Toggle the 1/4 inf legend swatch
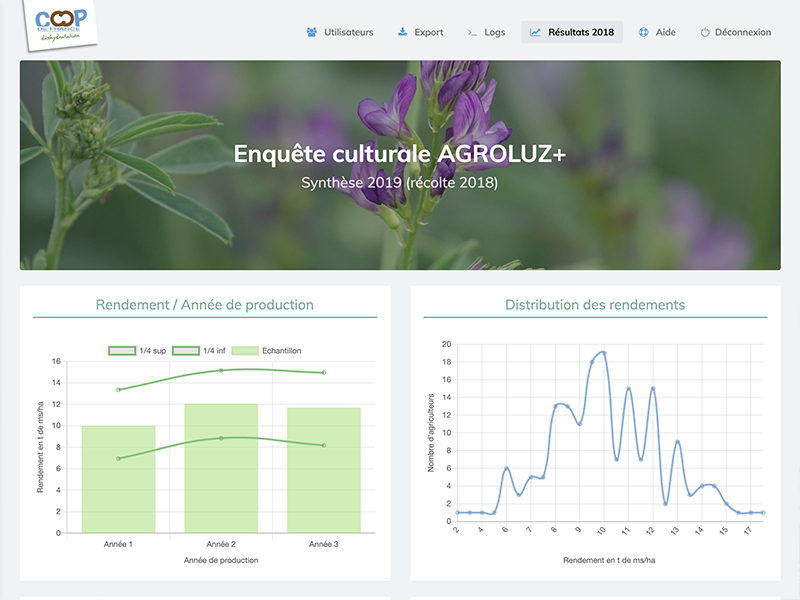800x600 pixels. pyautogui.click(x=186, y=351)
